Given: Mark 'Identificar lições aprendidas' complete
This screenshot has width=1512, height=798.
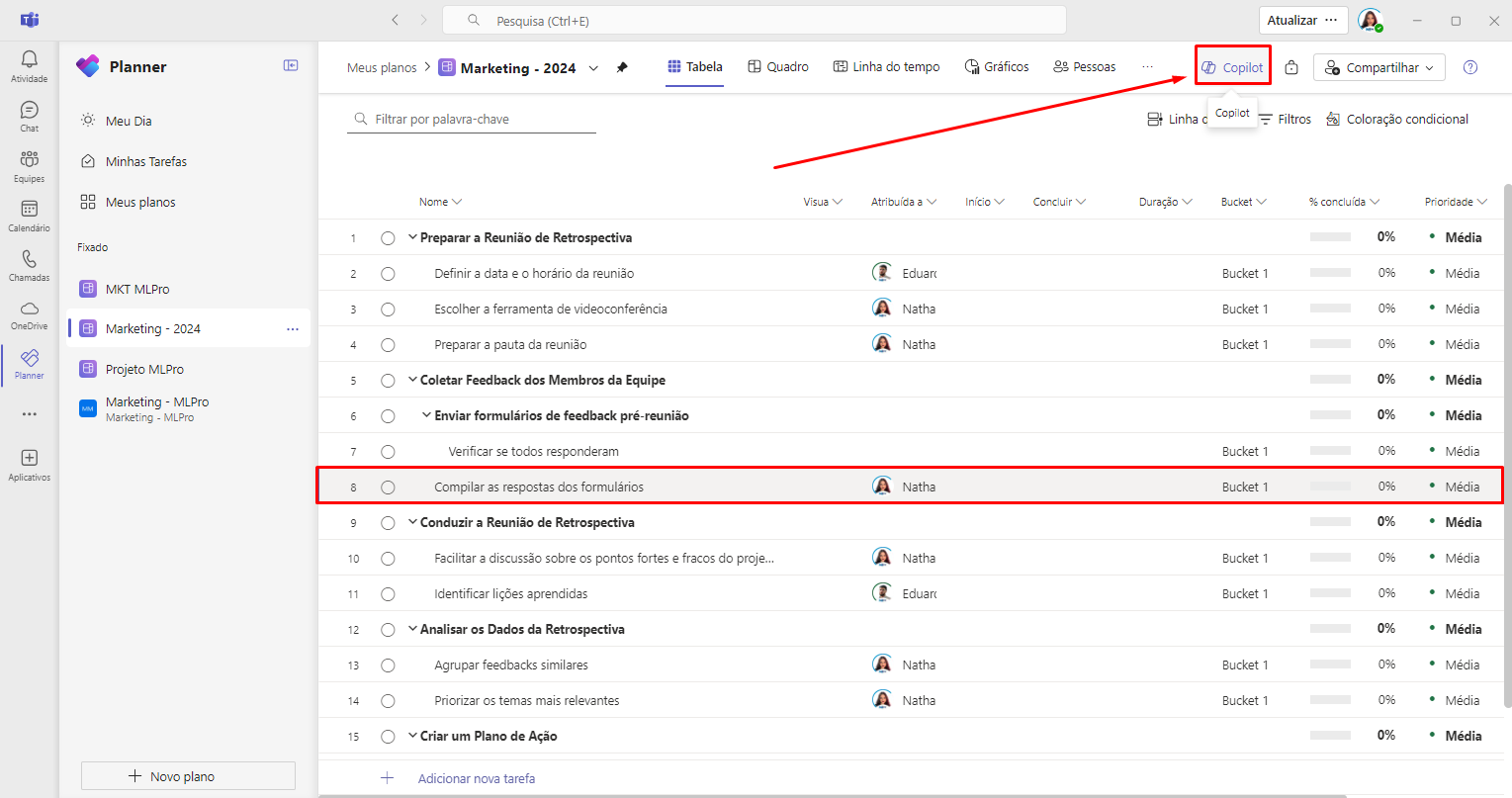Looking at the screenshot, I should [388, 594].
